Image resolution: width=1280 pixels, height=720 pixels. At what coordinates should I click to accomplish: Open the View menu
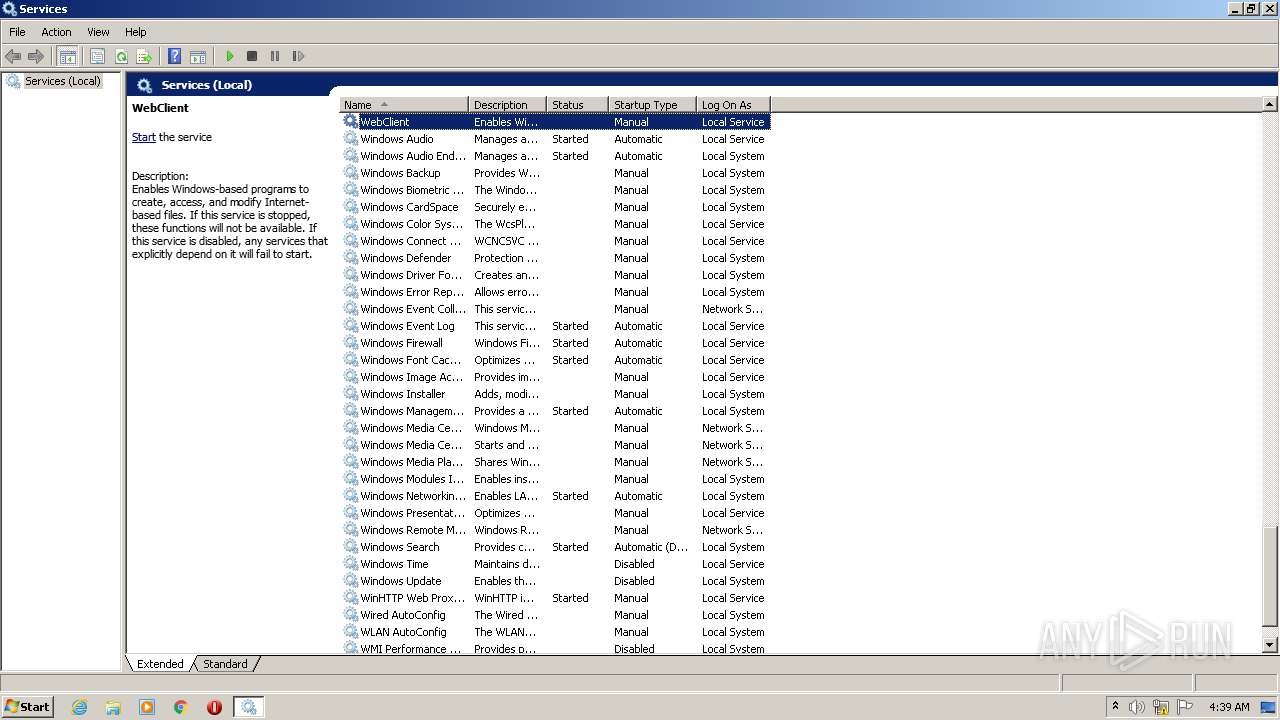[98, 32]
